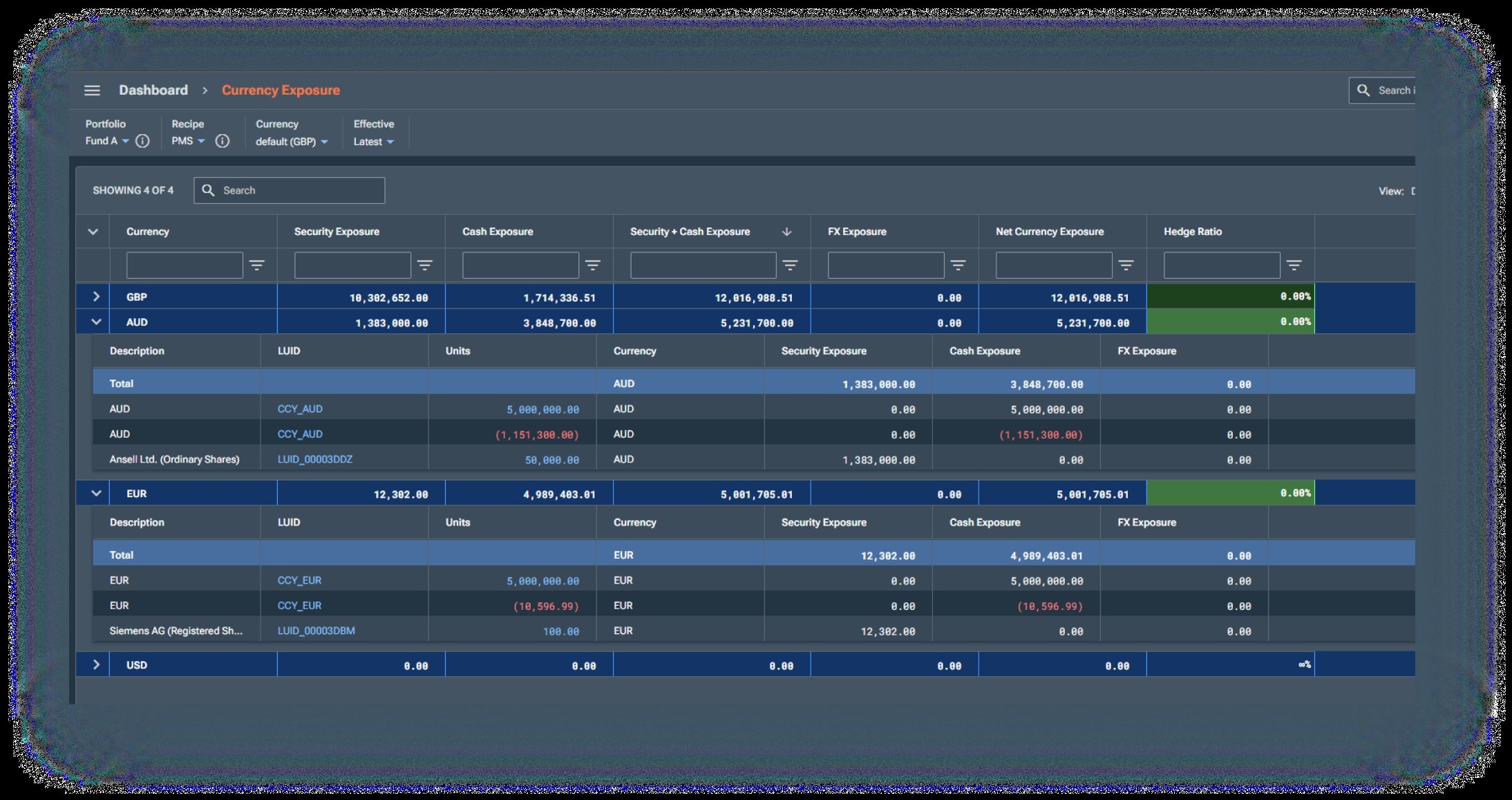
Task: Click the Portfolio info icon
Action: tap(142, 141)
